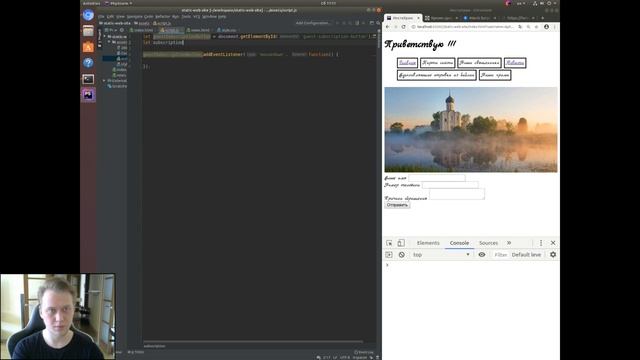This screenshot has width=640, height=360.
Task: Expand more DevTools tabs with chevrons
Action: 509,243
